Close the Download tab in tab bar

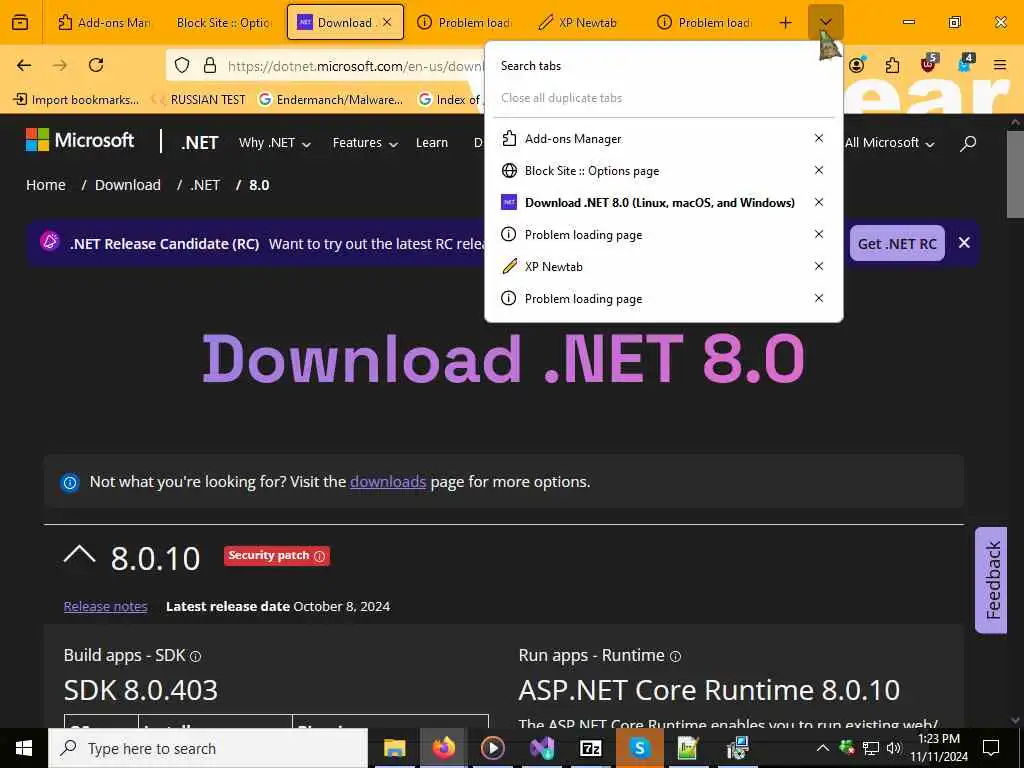pos(387,23)
